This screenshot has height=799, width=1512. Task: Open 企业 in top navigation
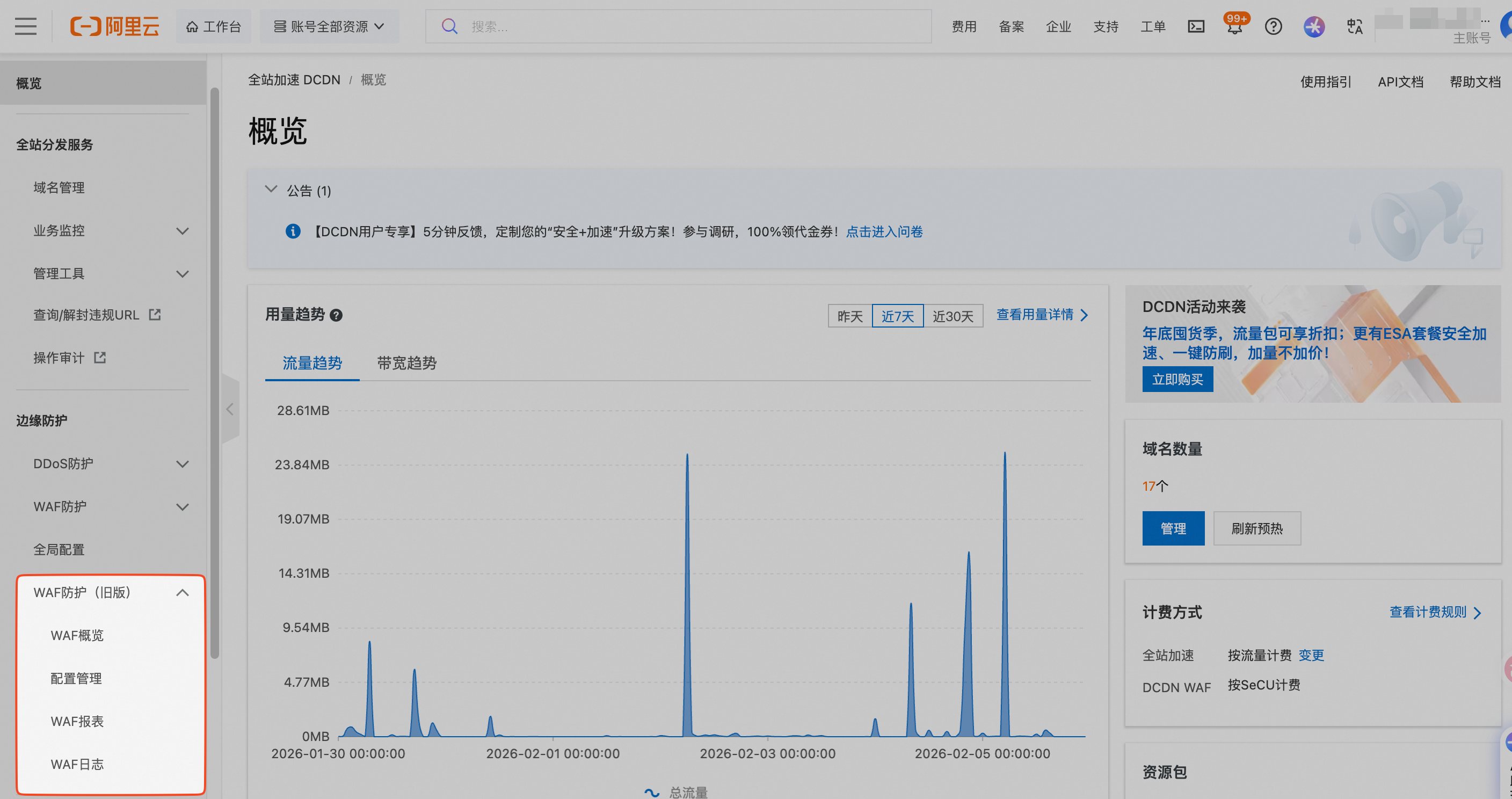tap(1058, 26)
